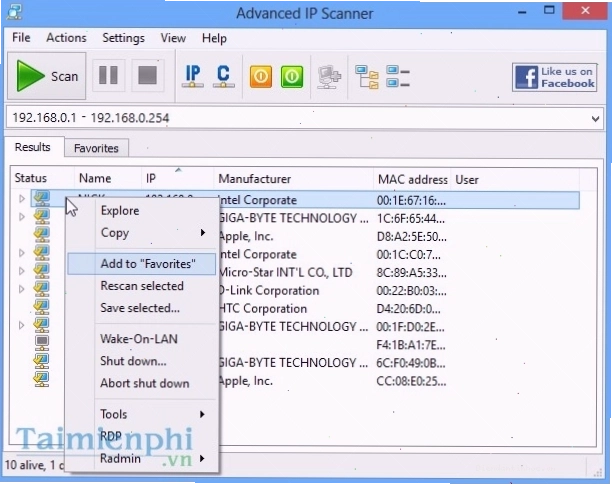Click the orange power shut down icon
Screen dimensions: 612x485
pos(261,76)
